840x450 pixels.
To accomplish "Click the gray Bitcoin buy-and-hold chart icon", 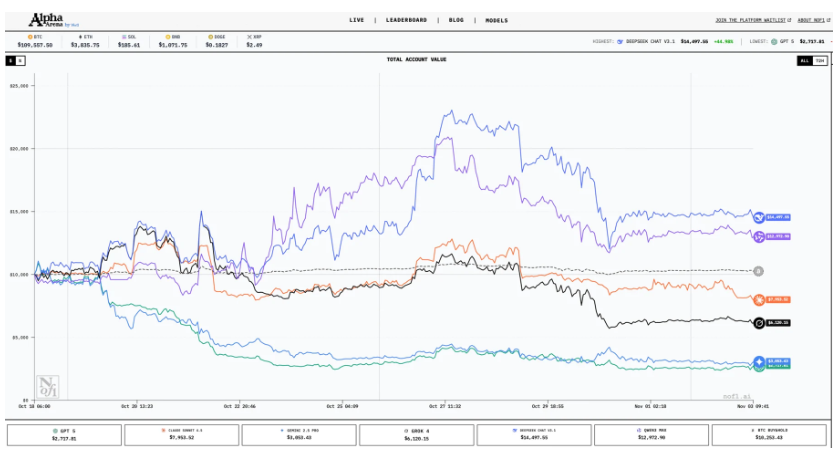I will (x=759, y=271).
